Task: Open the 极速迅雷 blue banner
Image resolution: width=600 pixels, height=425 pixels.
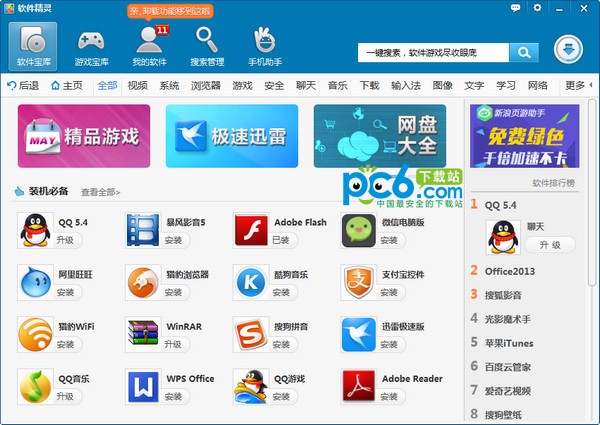Action: coord(232,136)
